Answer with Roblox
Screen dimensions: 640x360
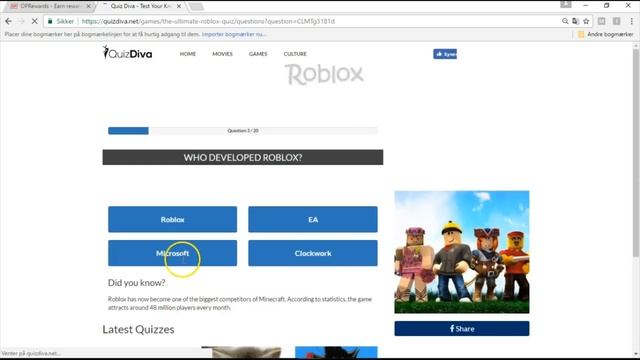point(172,219)
